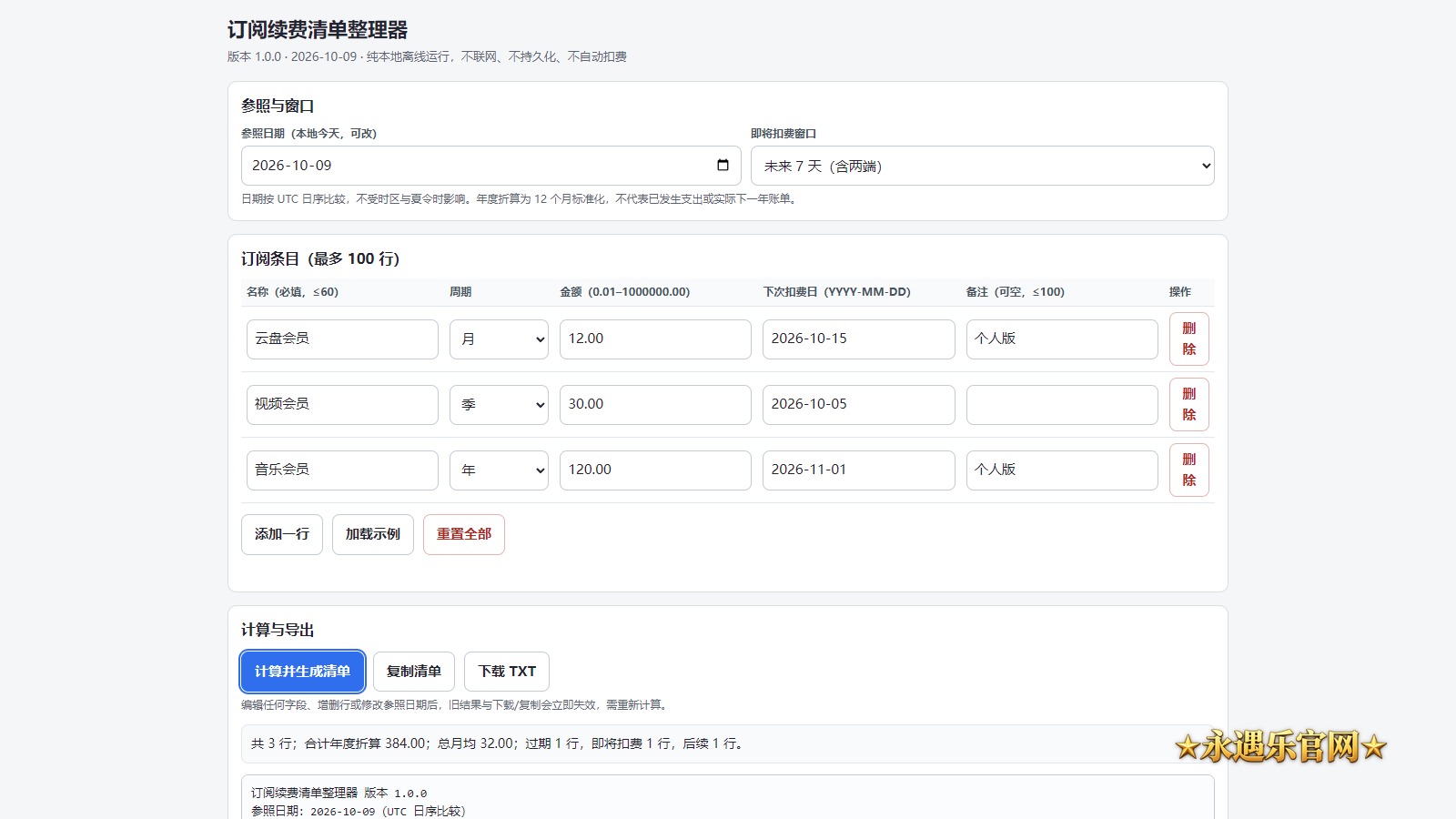1456x819 pixels.
Task: Open the cycle dropdown for 视频会员 row
Action: point(499,404)
